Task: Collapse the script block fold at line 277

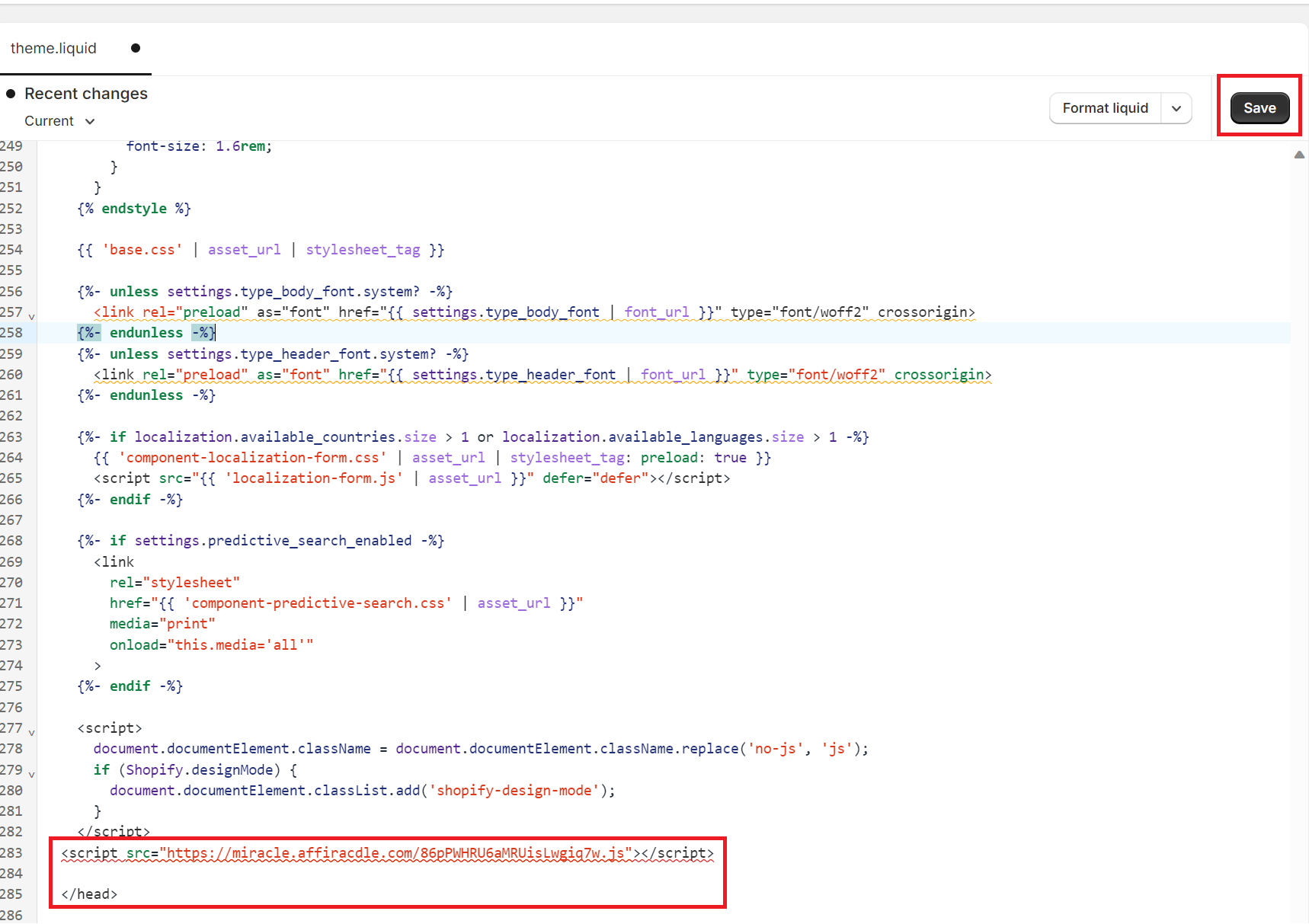Action: coord(31,731)
